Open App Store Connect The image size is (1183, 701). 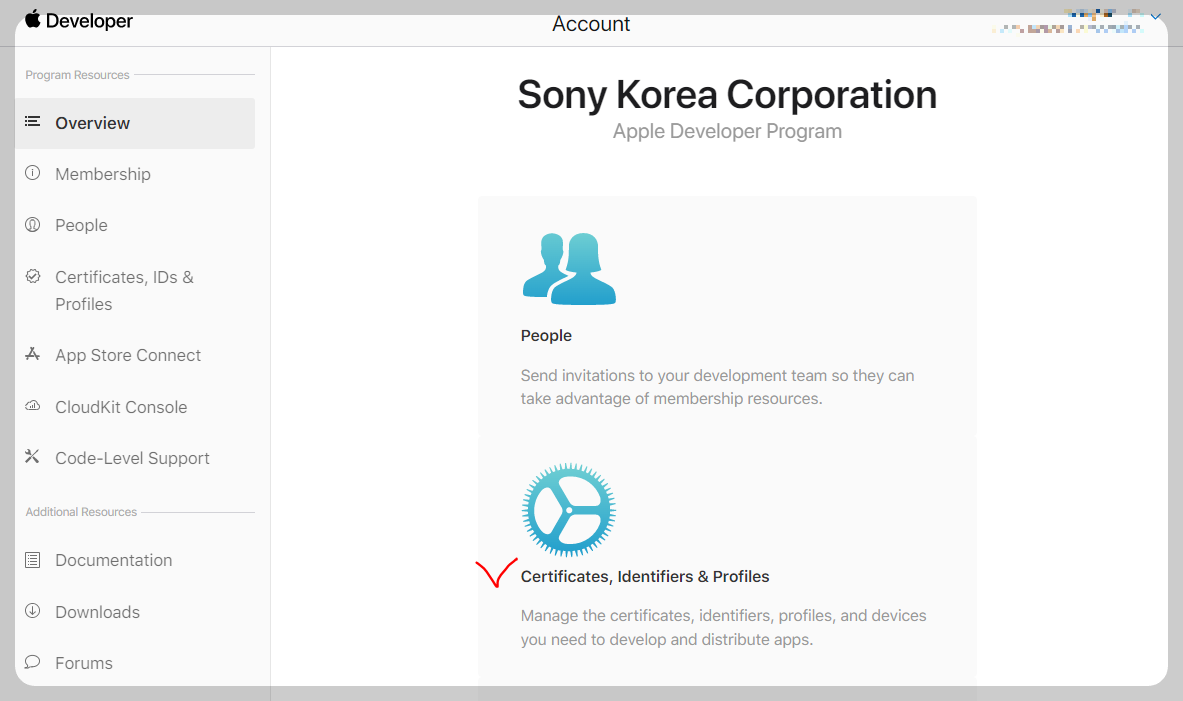click(128, 355)
